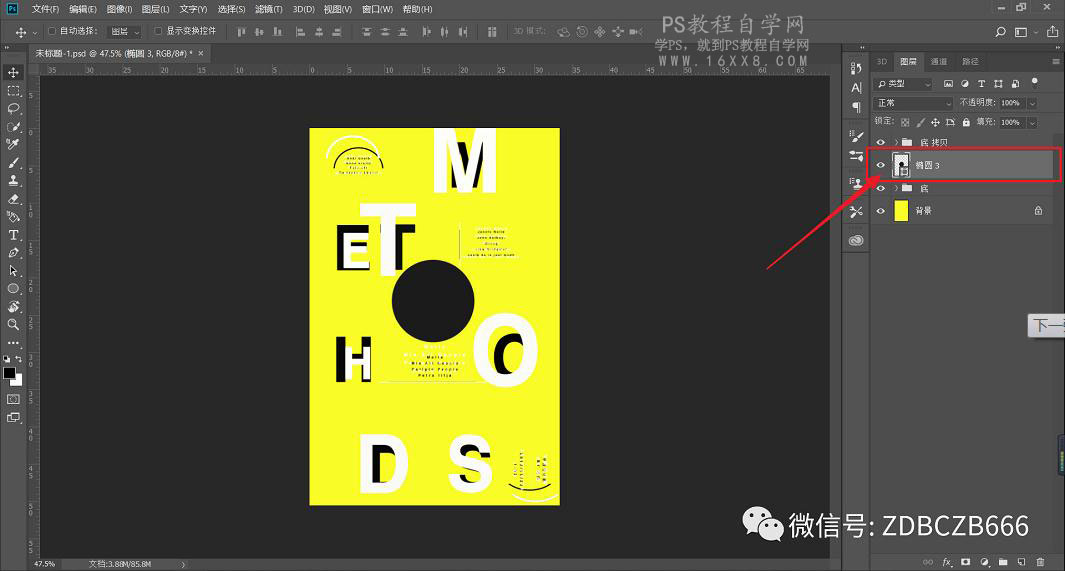Viewport: 1065px width, 571px height.
Task: Hide the 底 group via eye icon
Action: (x=880, y=188)
